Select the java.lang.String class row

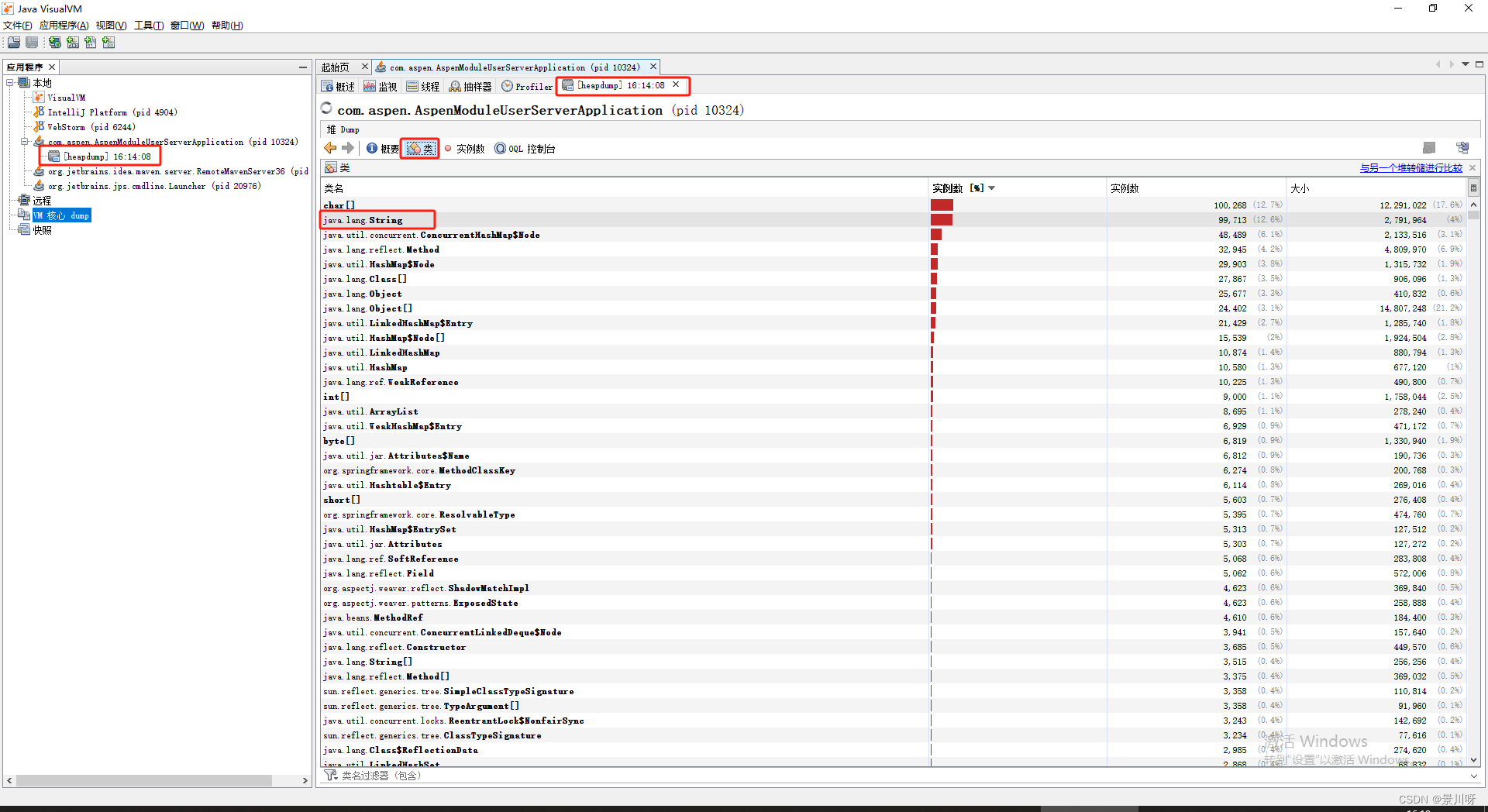(894, 220)
